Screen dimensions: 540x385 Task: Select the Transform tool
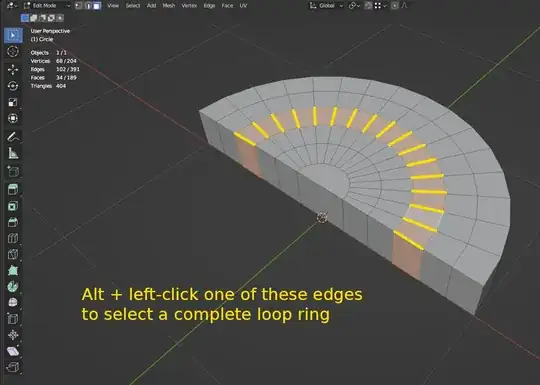[x=13, y=118]
